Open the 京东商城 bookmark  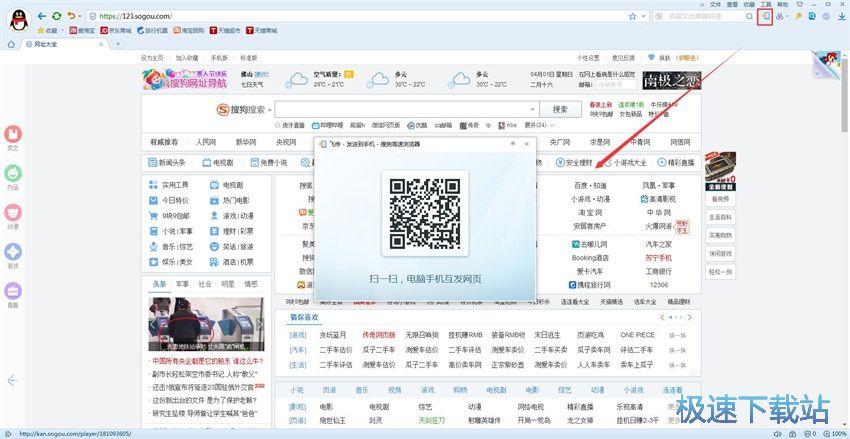click(x=115, y=30)
